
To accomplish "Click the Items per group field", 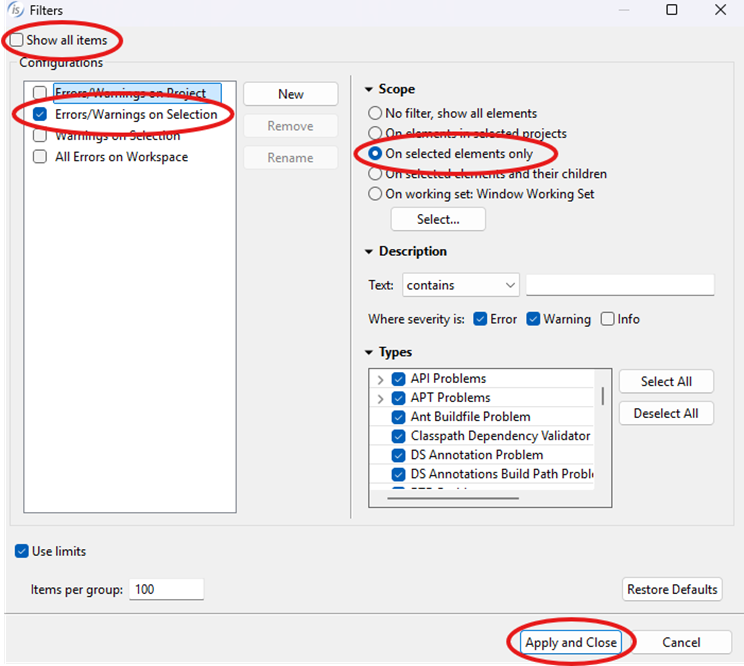I will point(166,589).
